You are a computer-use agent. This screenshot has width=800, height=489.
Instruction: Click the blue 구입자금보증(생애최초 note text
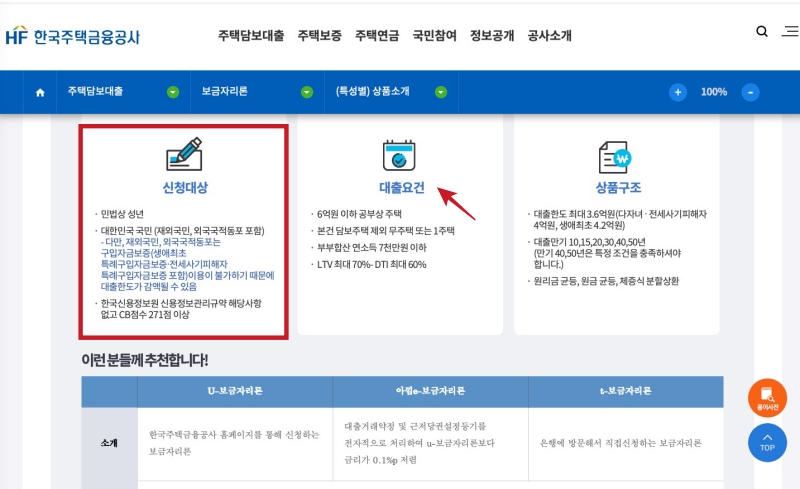(x=143, y=253)
